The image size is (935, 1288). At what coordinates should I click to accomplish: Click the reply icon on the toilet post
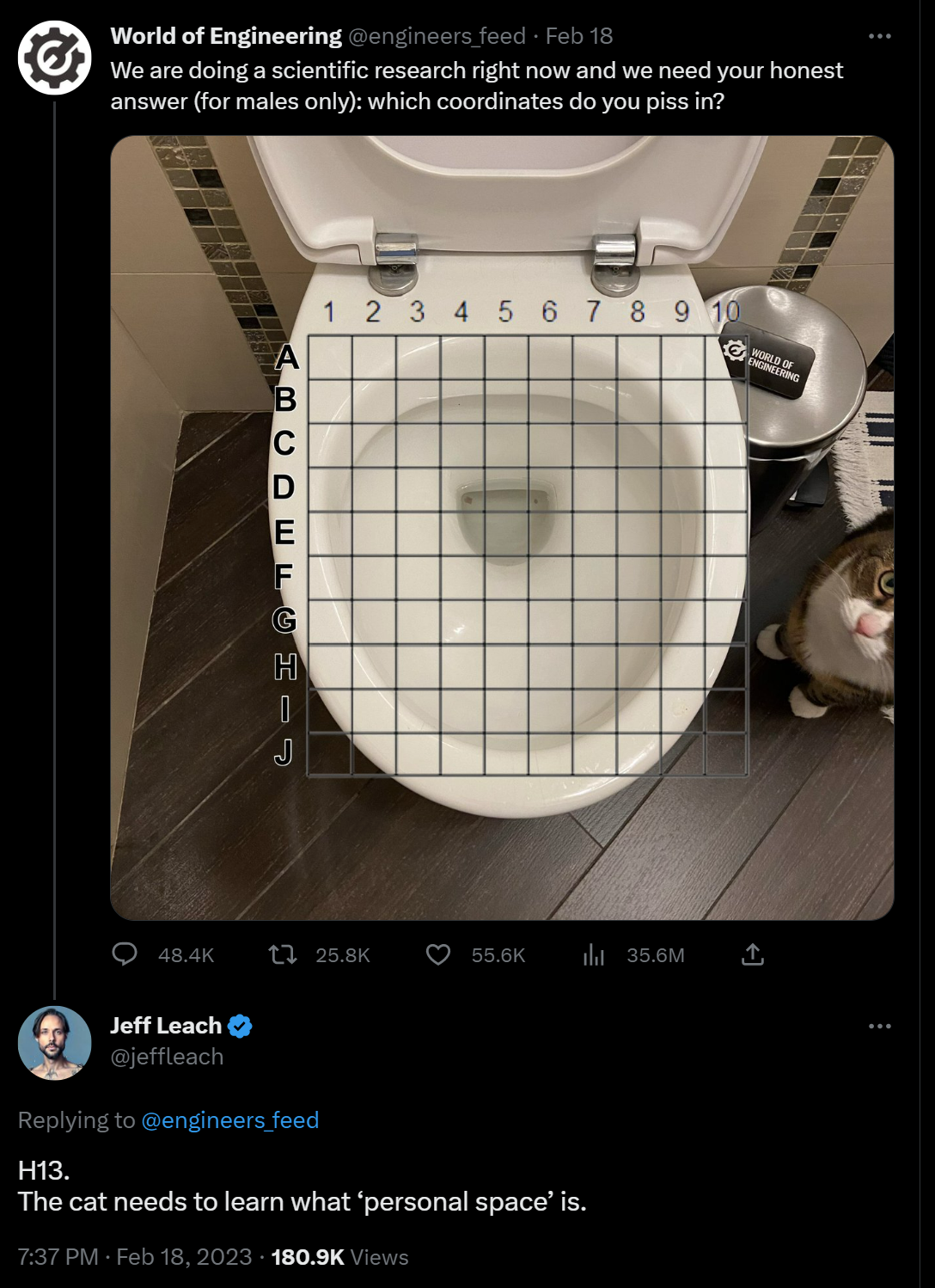click(126, 954)
